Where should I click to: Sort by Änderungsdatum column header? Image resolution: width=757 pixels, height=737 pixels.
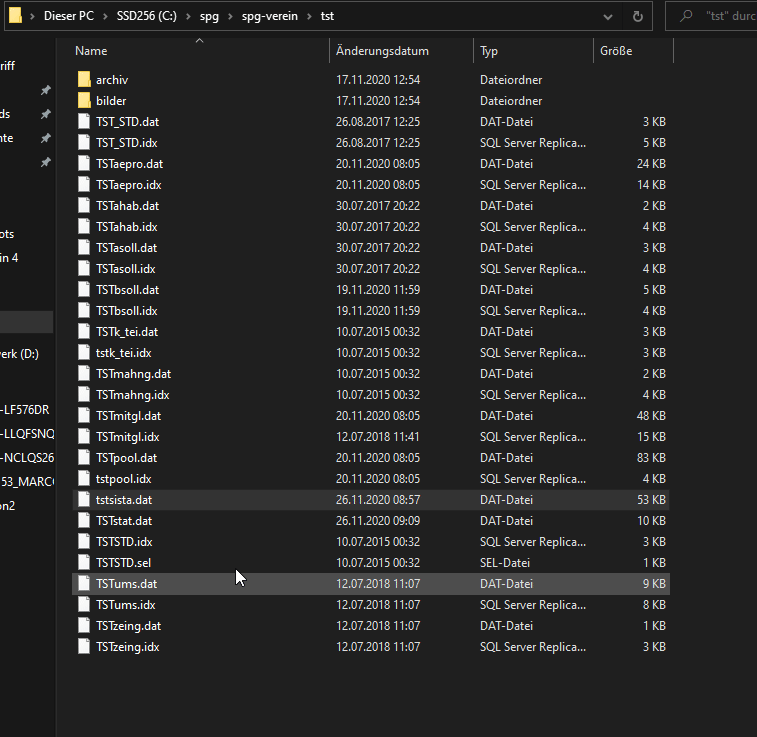[x=382, y=51]
